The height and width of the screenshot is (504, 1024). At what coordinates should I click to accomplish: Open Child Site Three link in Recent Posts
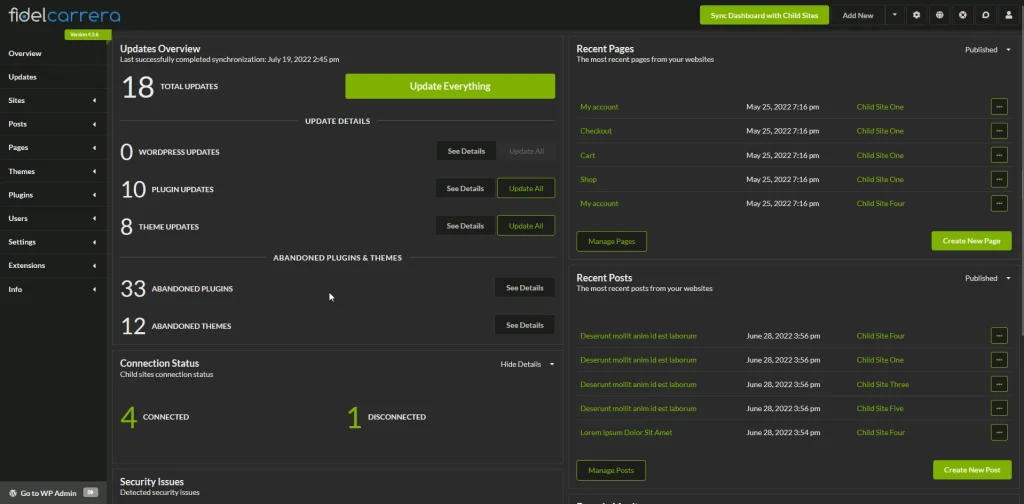pyautogui.click(x=882, y=384)
